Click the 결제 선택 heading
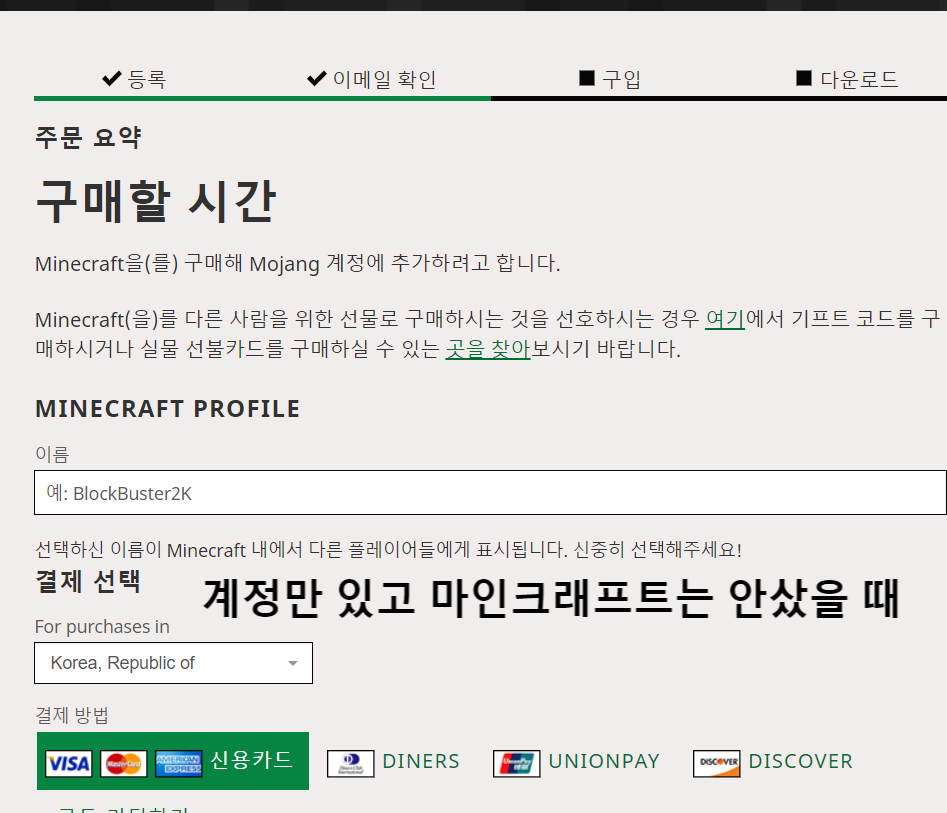947x813 pixels. 88,582
